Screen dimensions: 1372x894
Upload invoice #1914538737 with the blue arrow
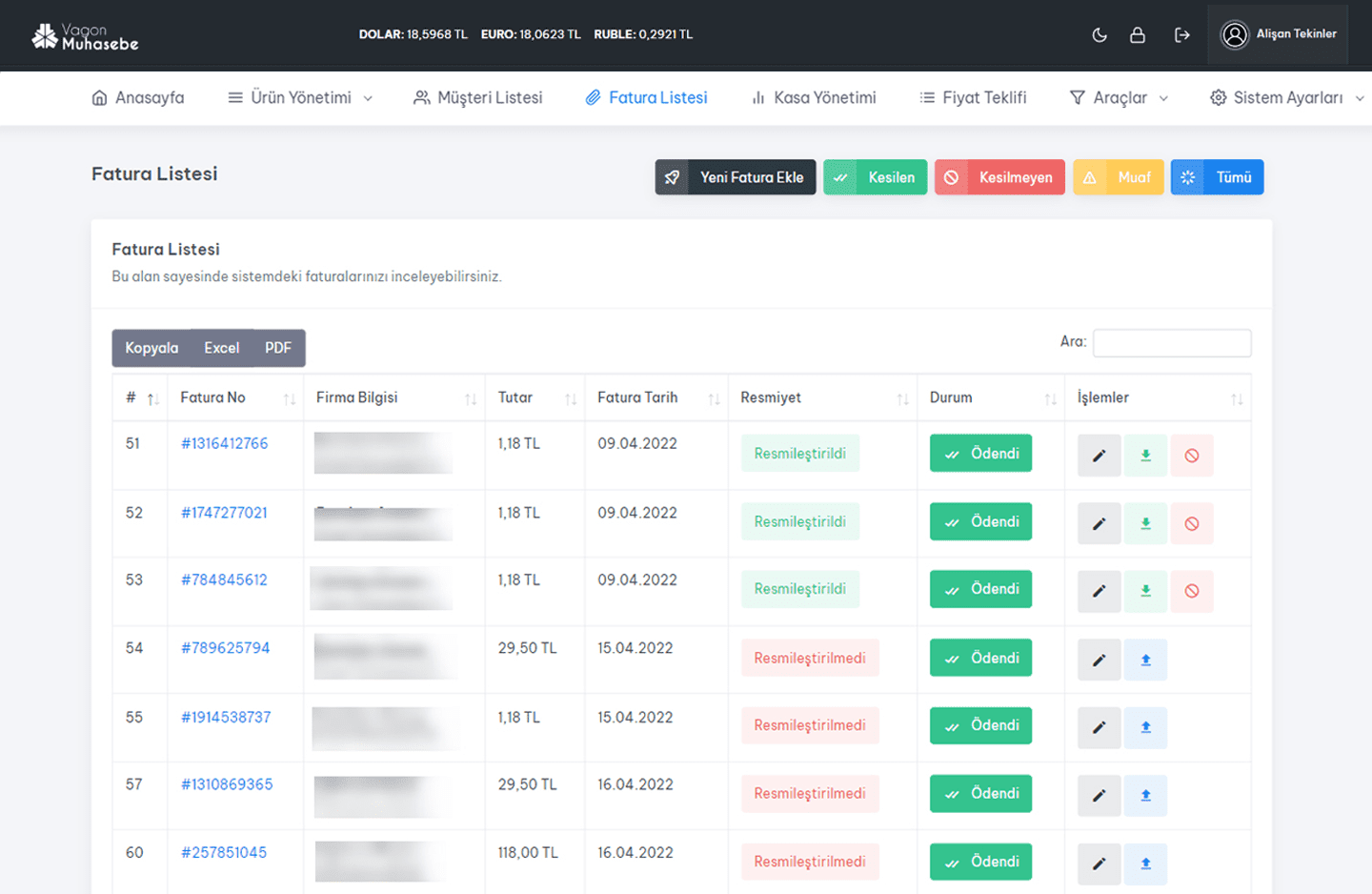click(1145, 727)
